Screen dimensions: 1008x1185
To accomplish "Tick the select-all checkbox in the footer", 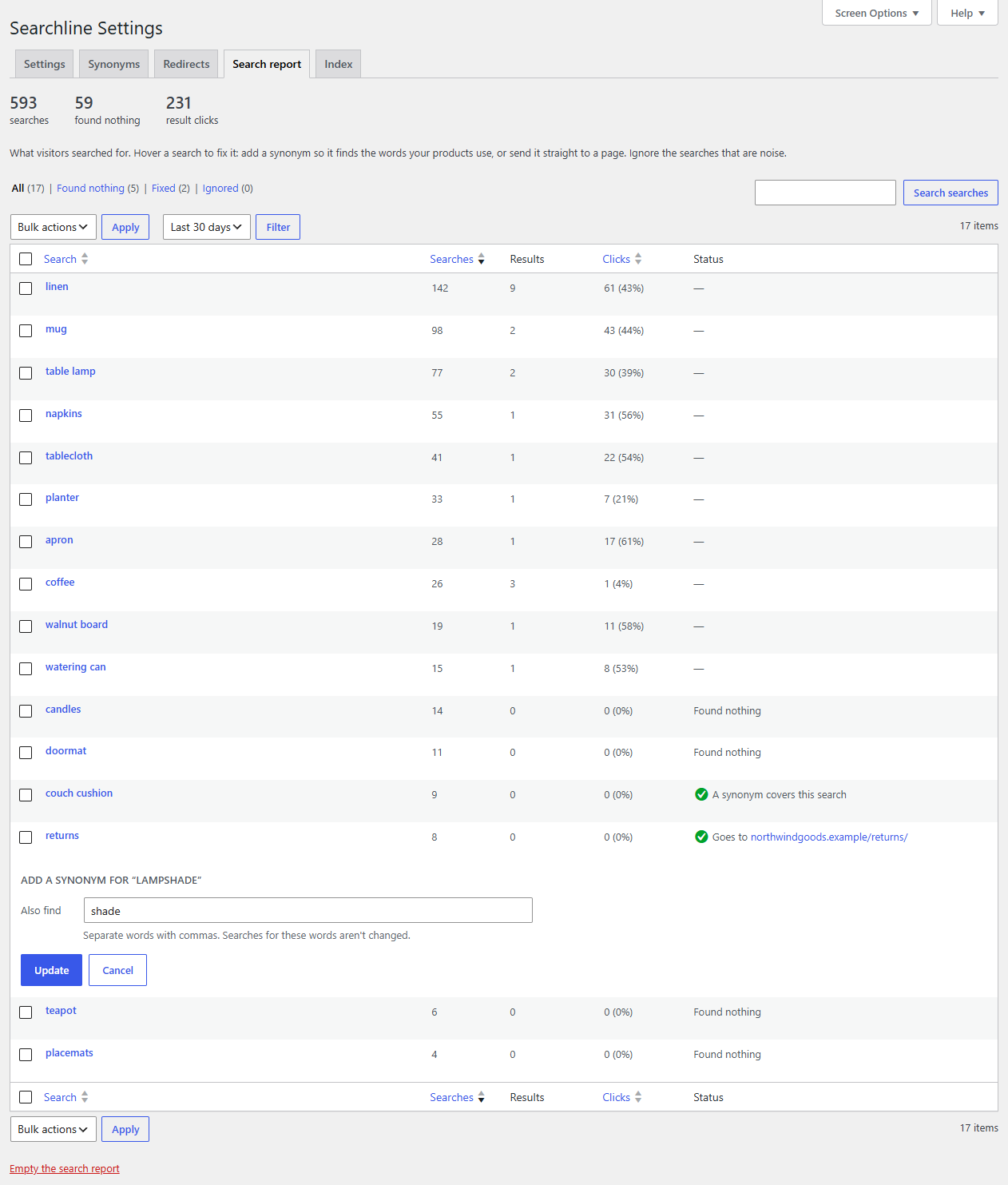I will [26, 1097].
